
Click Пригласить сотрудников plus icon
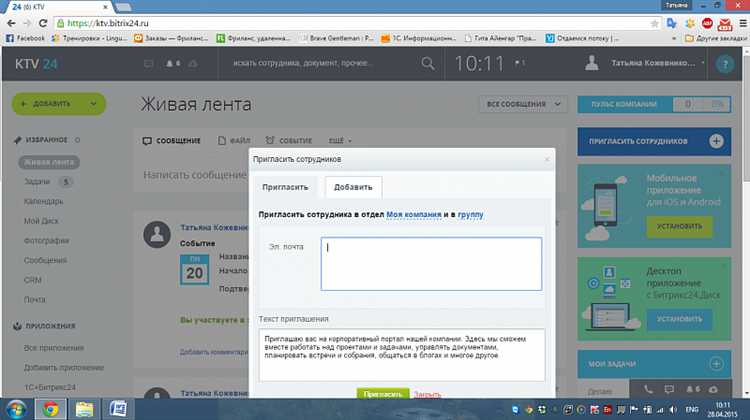pos(716,141)
